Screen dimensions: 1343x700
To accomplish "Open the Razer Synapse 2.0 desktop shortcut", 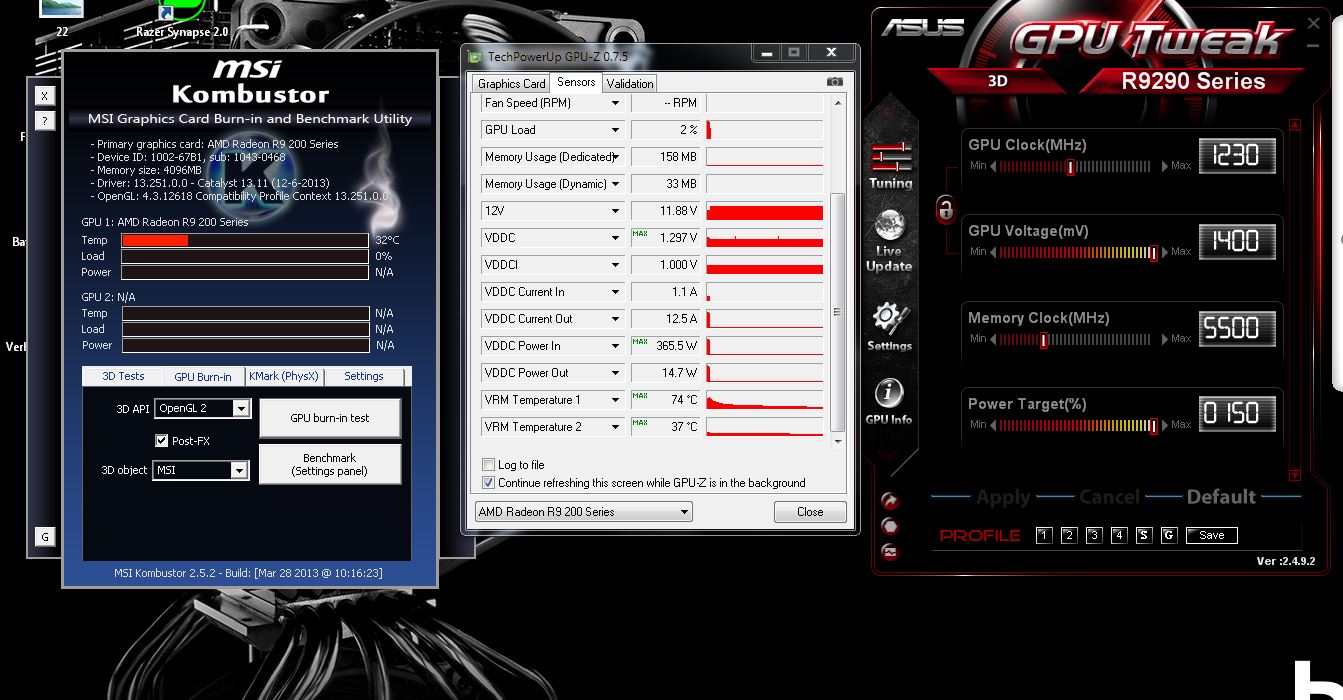I will coord(182,18).
